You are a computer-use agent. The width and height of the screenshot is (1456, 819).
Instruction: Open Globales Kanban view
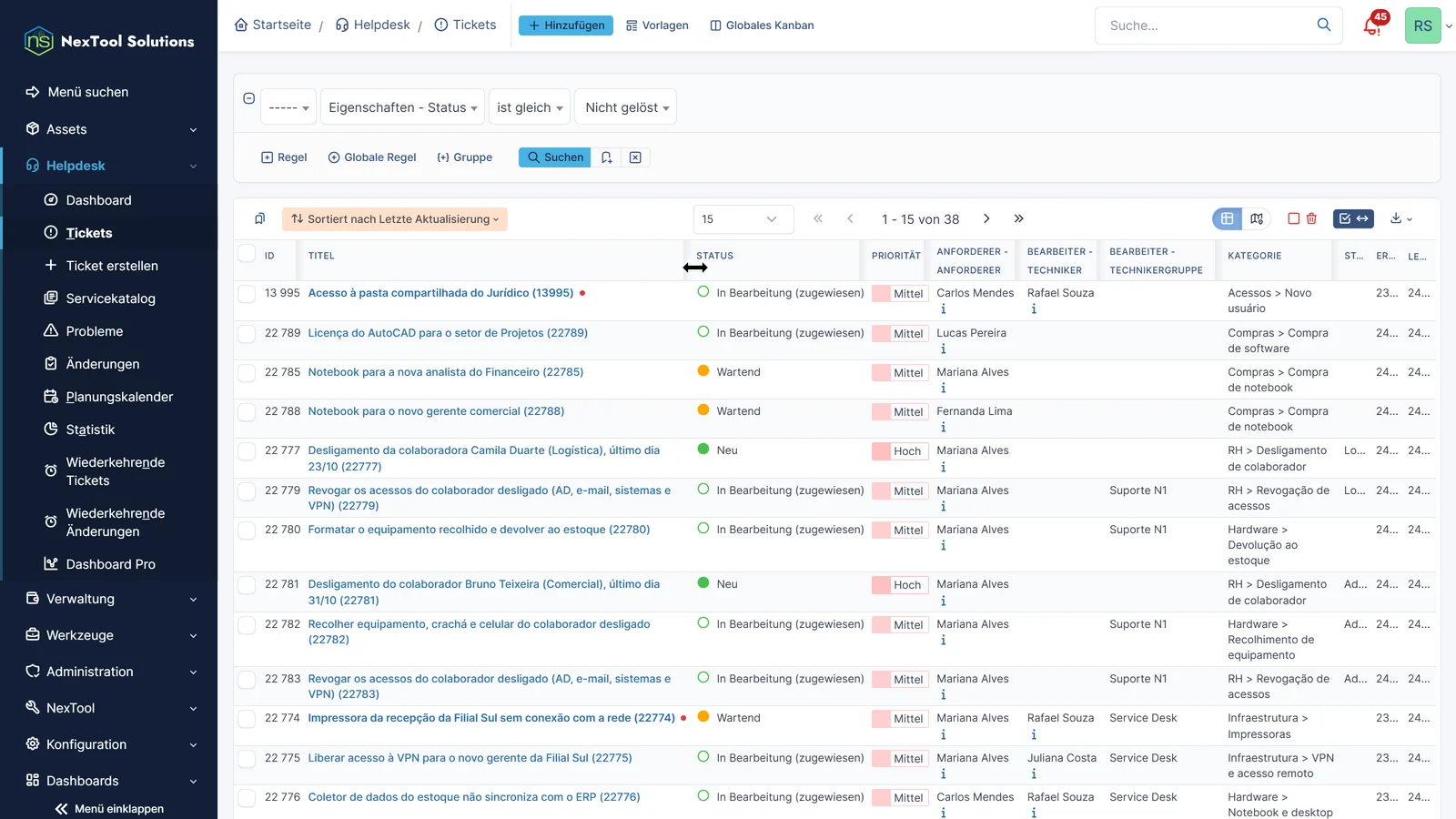[x=762, y=25]
